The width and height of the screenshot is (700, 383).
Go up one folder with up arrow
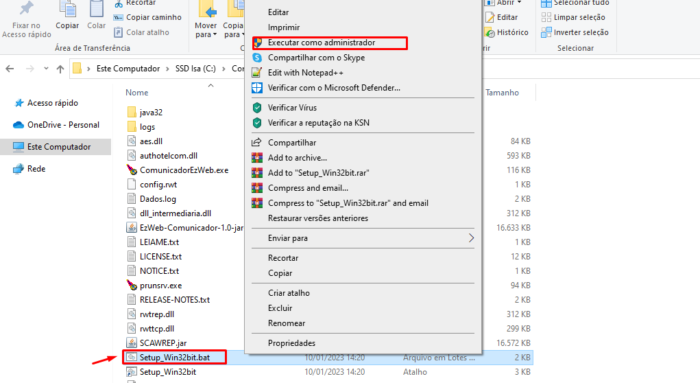click(x=60, y=69)
